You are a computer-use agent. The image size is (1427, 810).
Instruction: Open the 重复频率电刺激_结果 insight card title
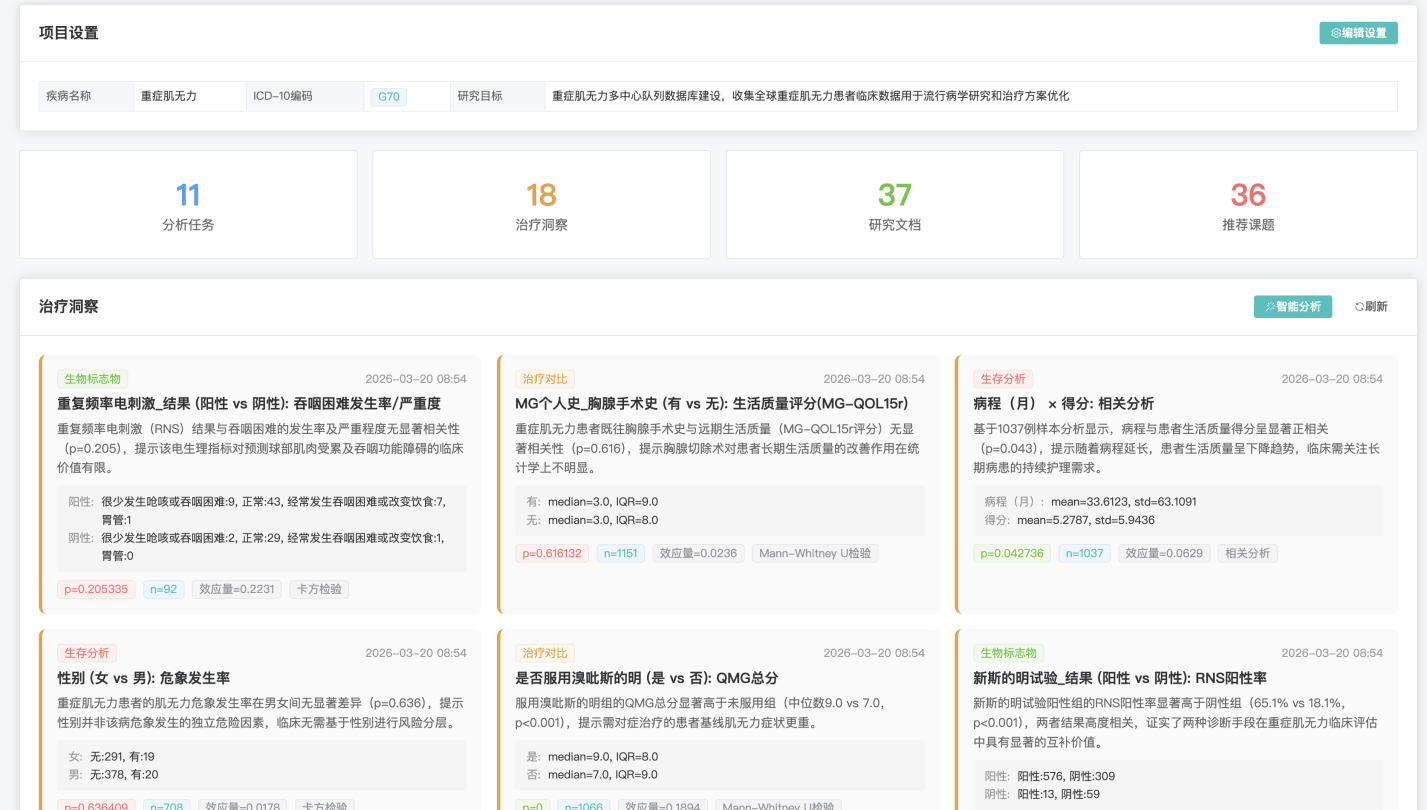click(249, 403)
